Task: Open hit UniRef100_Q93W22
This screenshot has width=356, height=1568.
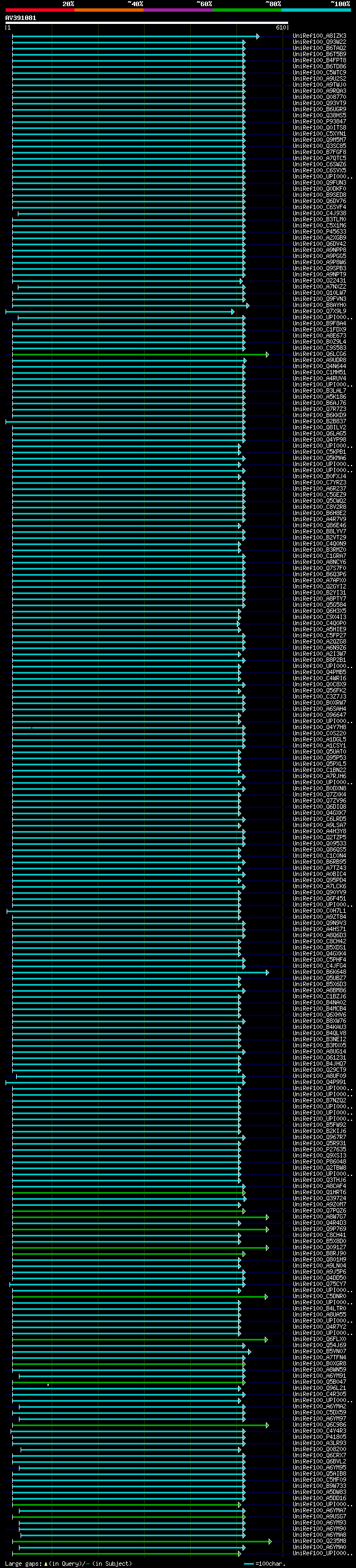Action: (319, 42)
